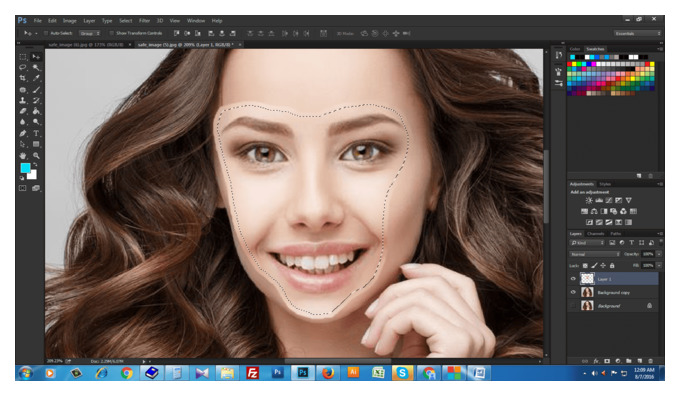
Task: Click the Vibrance adjustment icon
Action: coord(628,200)
